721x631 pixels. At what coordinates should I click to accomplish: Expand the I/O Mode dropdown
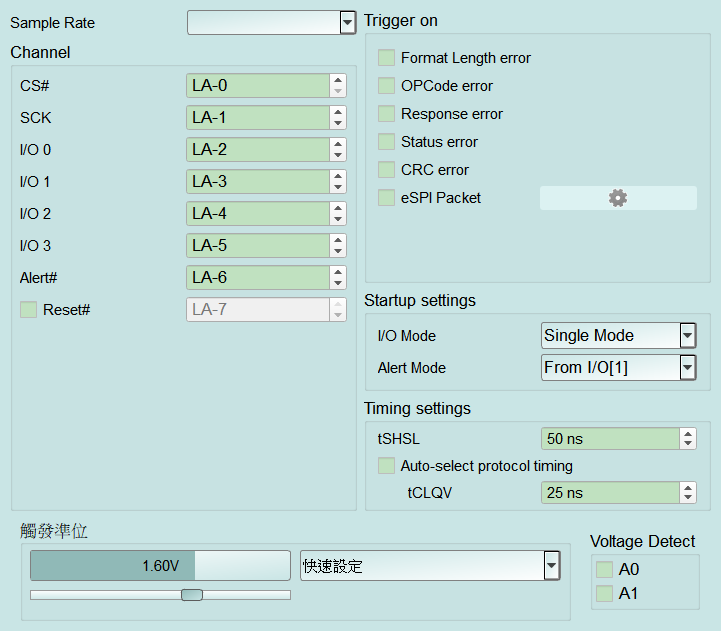(618, 335)
